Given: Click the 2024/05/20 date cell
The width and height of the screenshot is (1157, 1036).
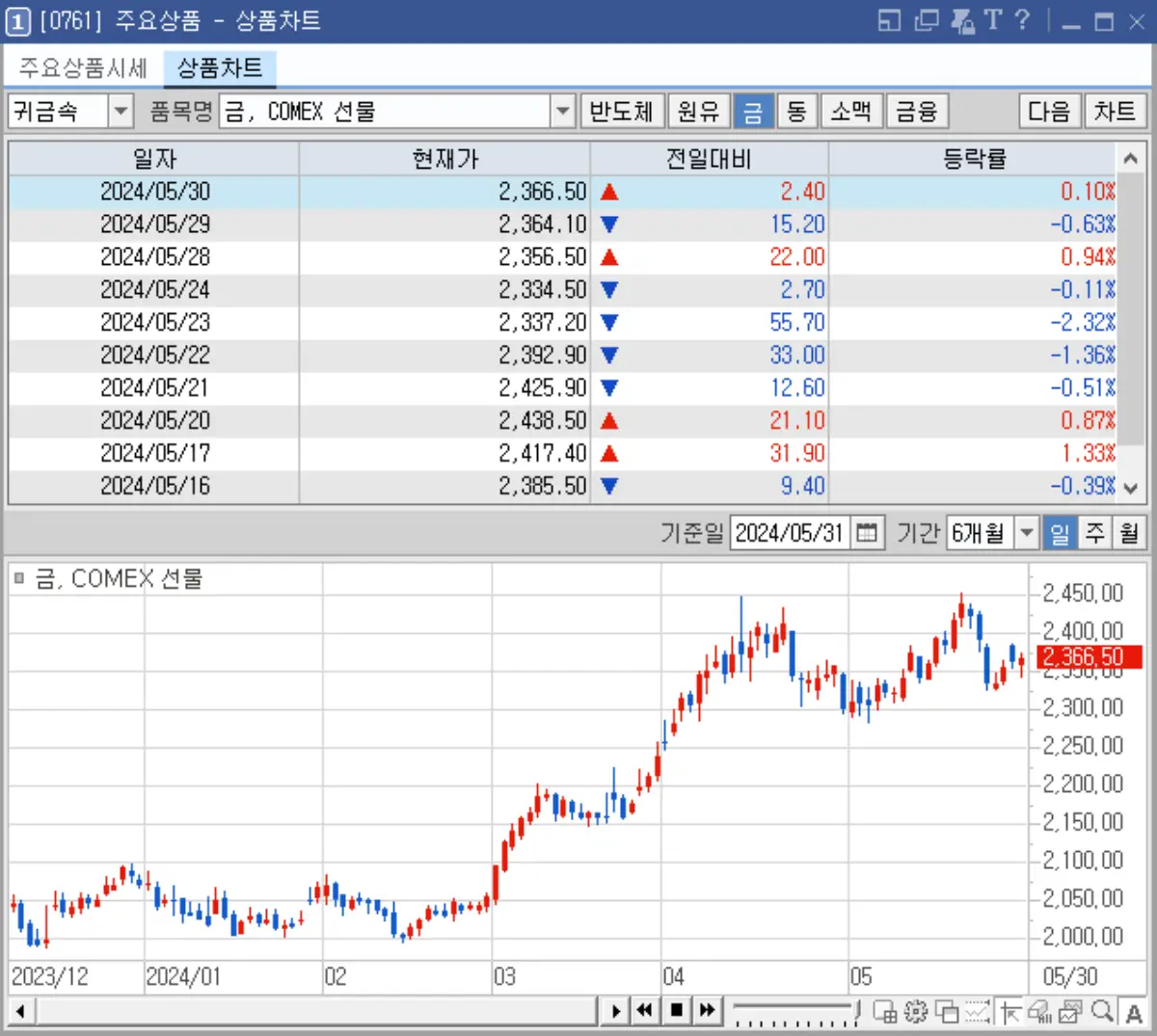Looking at the screenshot, I should point(155,421).
